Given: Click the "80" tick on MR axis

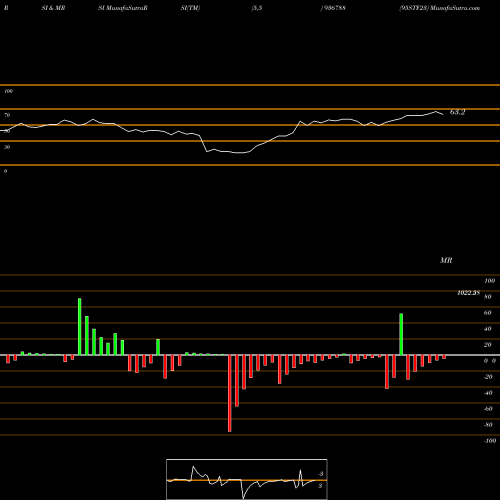Looking at the screenshot, I should pos(488,297).
